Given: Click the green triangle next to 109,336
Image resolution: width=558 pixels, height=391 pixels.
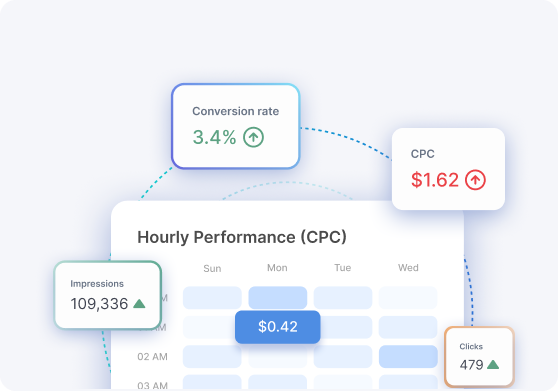Looking at the screenshot, I should tap(139, 303).
